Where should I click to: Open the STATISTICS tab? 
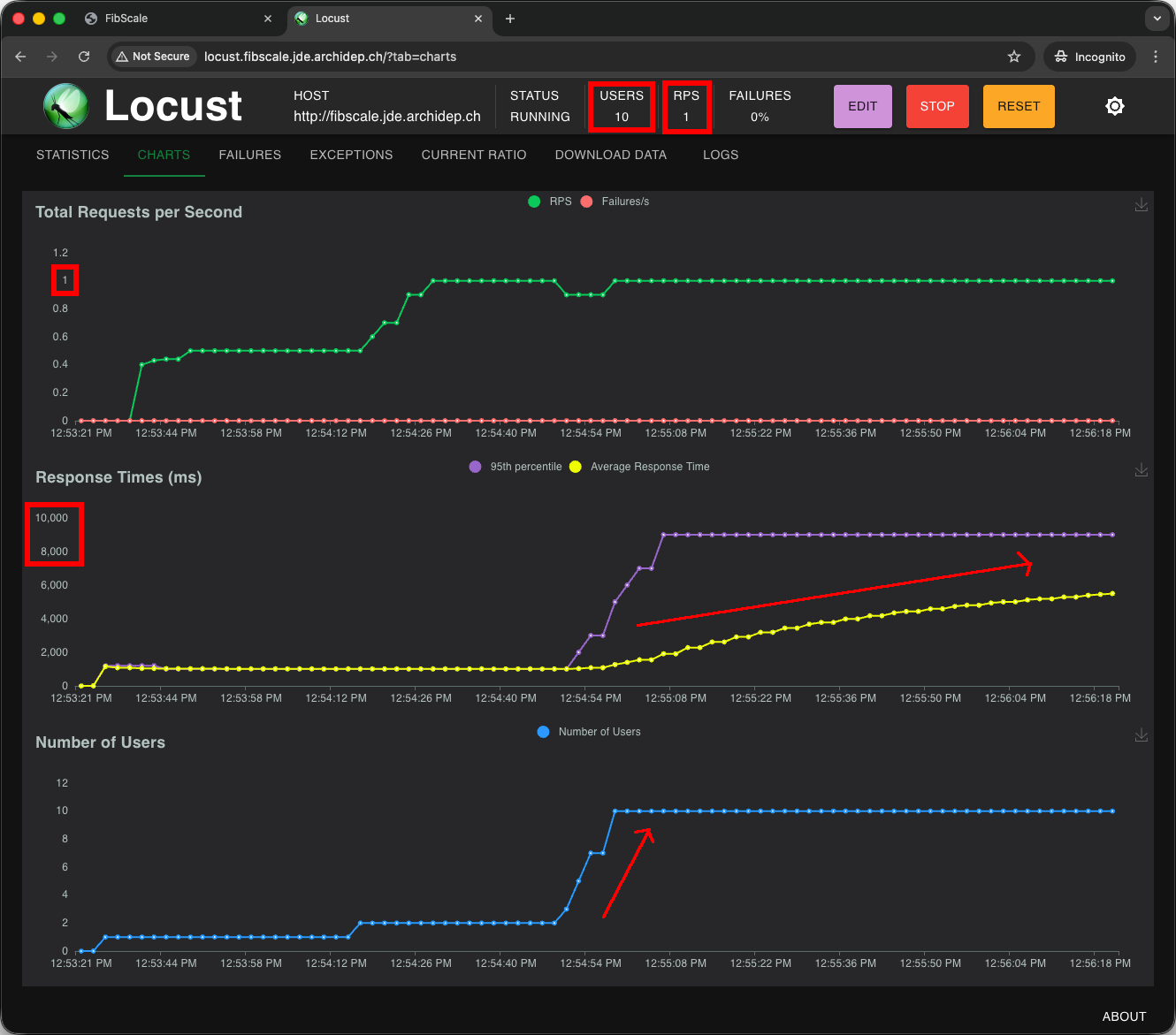pyautogui.click(x=72, y=155)
